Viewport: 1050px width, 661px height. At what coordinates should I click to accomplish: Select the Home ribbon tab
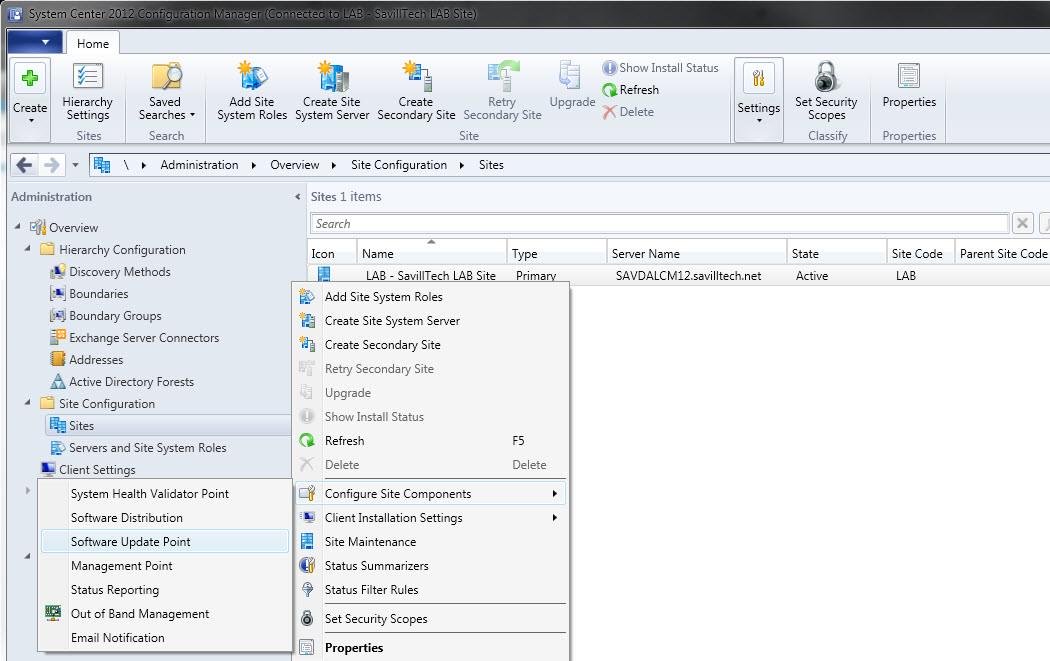[x=92, y=44]
